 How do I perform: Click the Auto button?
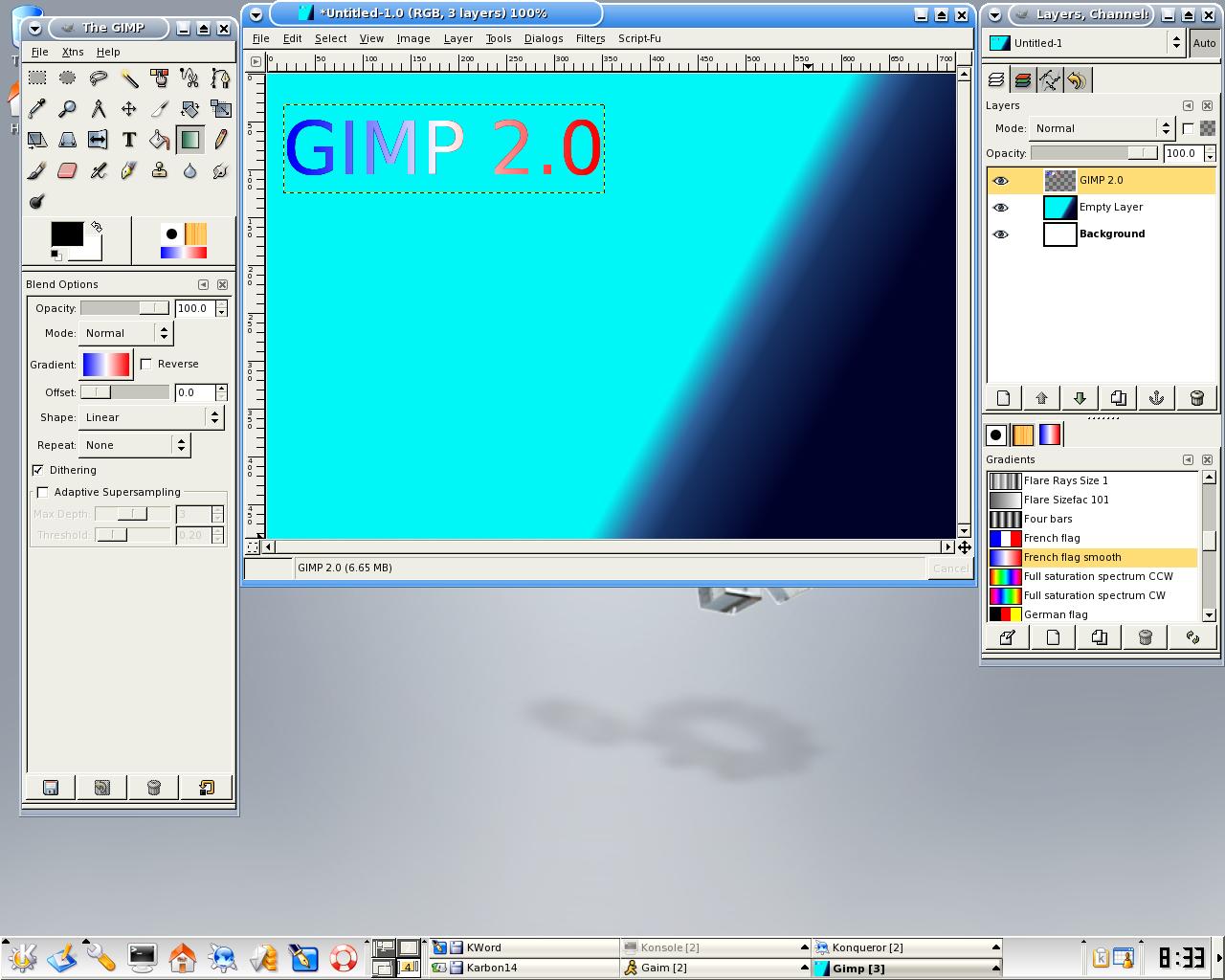pyautogui.click(x=1205, y=43)
